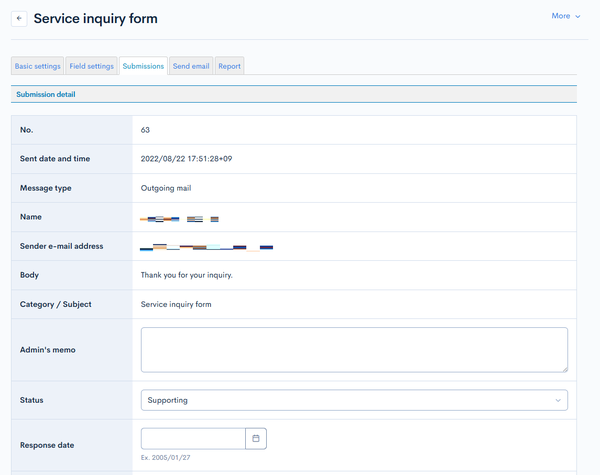
Task: Click the Outgoing mail message type value
Action: click(166, 188)
